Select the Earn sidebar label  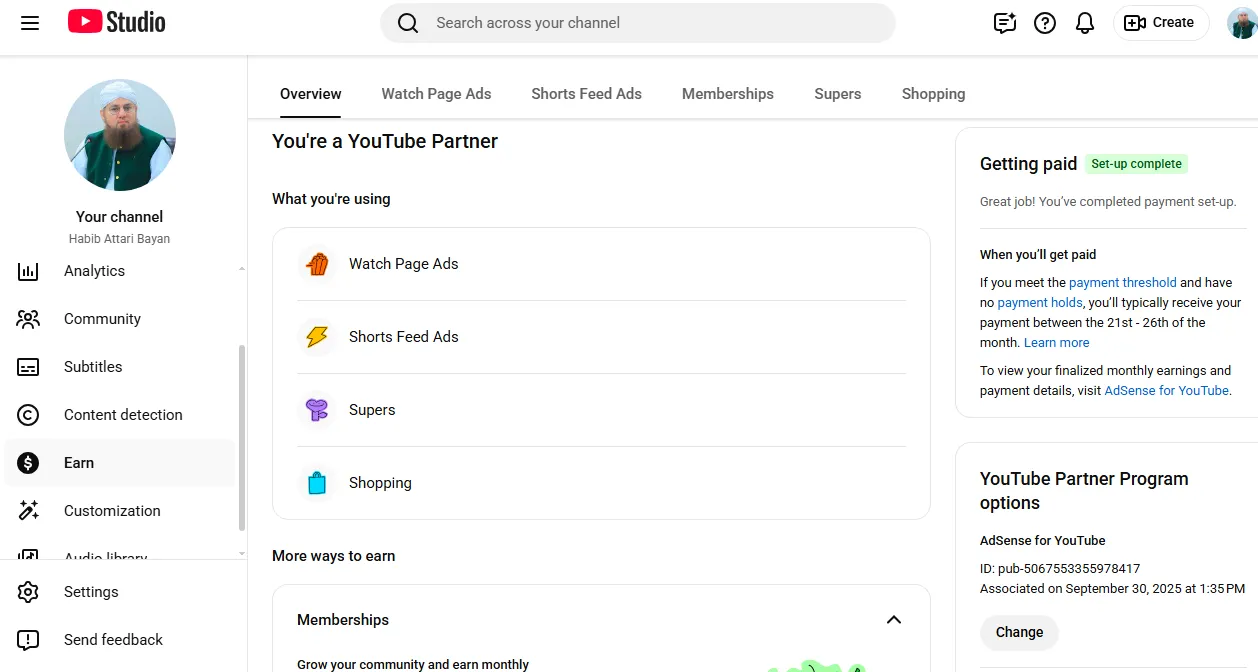coord(79,463)
